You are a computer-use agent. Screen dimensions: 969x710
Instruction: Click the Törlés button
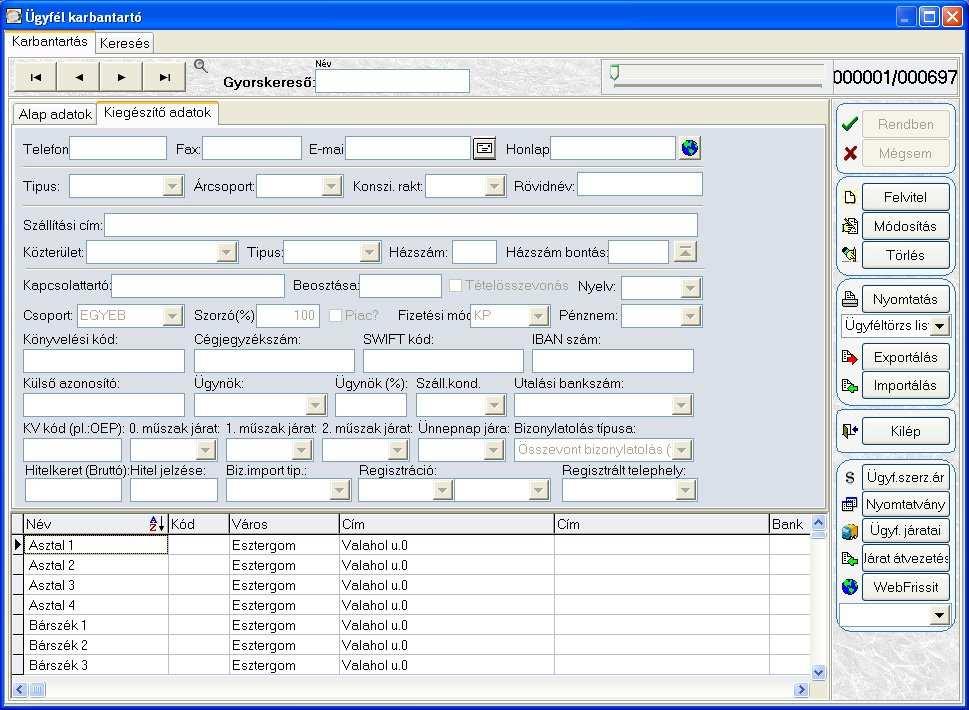905,255
